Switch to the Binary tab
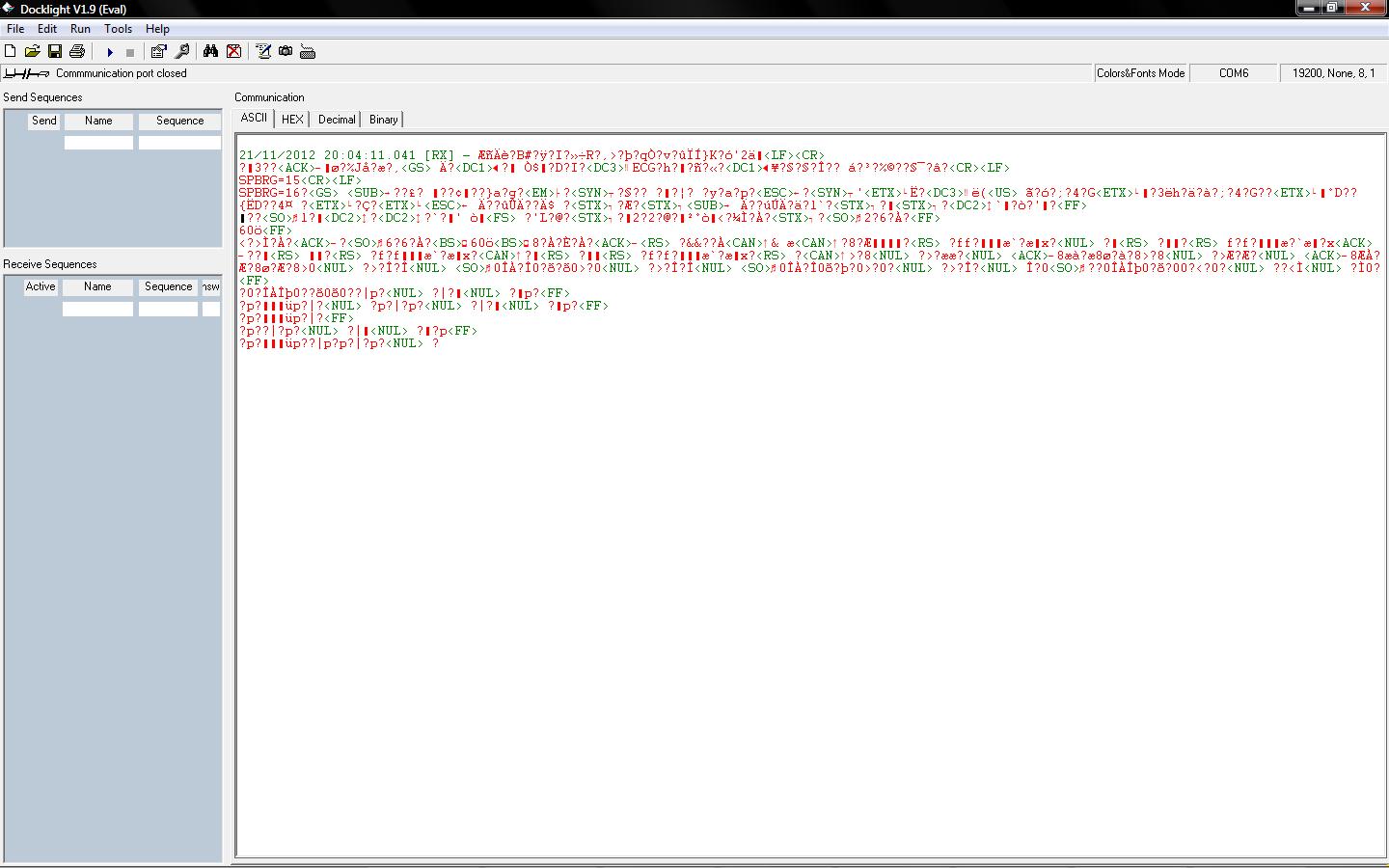 [x=383, y=120]
